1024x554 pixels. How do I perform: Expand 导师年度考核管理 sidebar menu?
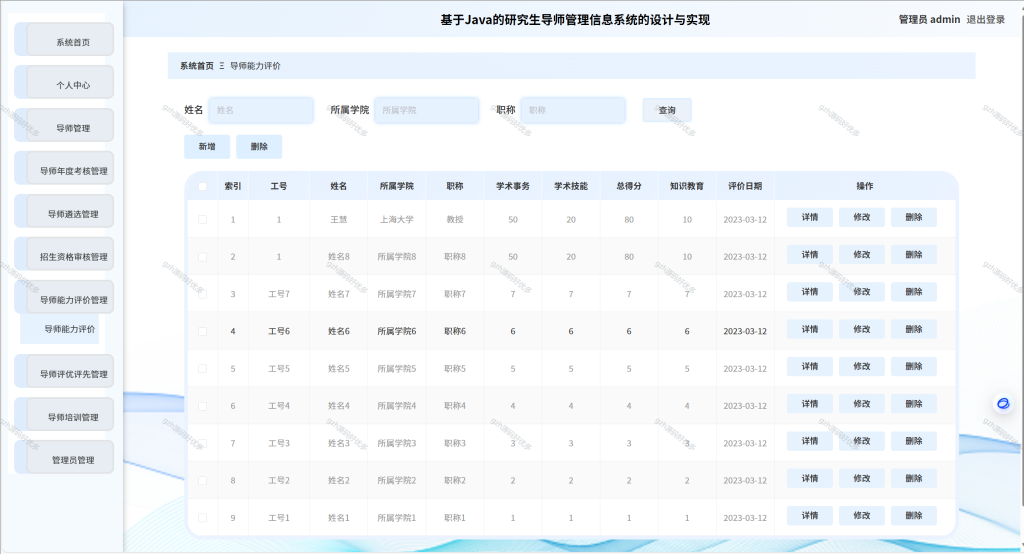pyautogui.click(x=64, y=169)
